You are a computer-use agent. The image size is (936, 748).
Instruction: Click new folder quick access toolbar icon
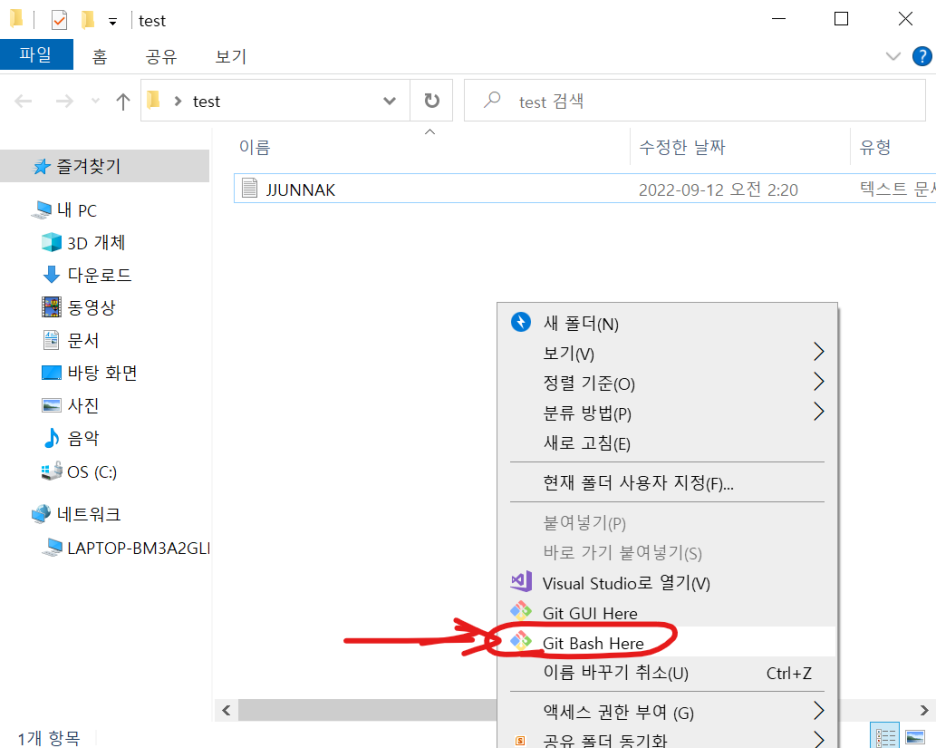pyautogui.click(x=87, y=20)
